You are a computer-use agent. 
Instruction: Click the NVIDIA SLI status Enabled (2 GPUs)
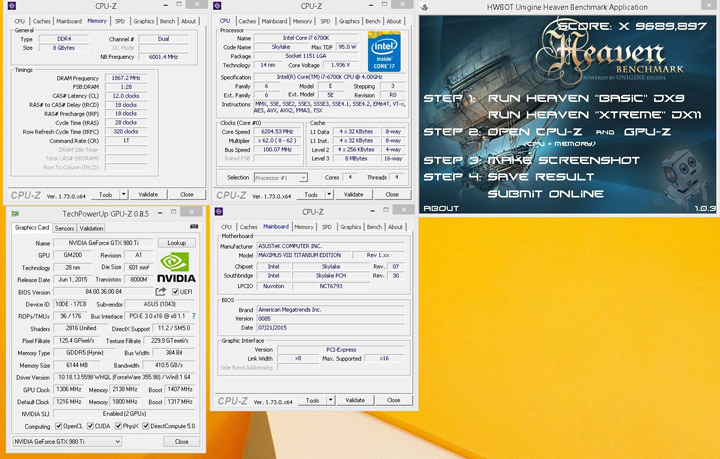pyautogui.click(x=124, y=414)
